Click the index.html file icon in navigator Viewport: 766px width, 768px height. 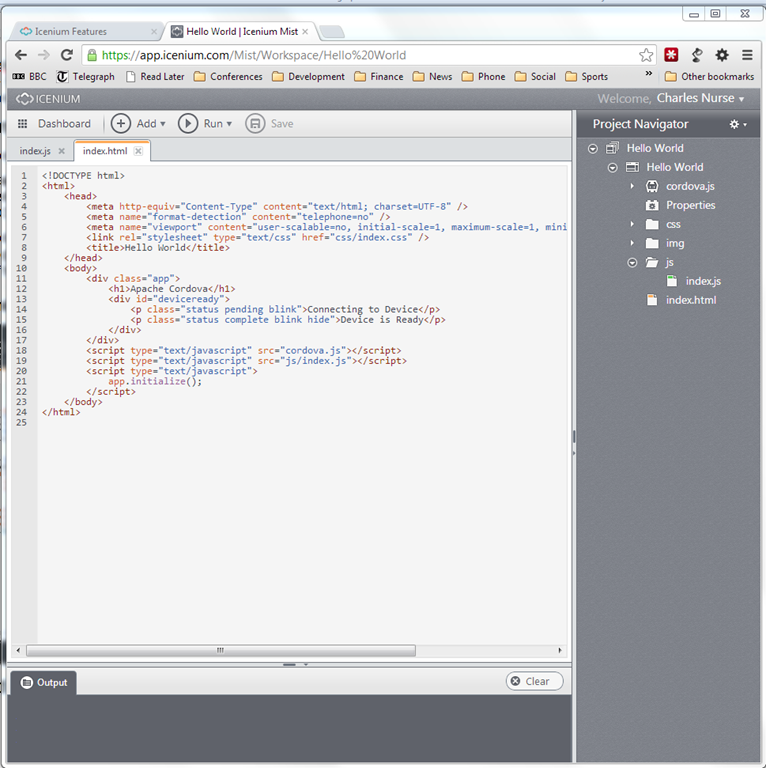click(652, 300)
